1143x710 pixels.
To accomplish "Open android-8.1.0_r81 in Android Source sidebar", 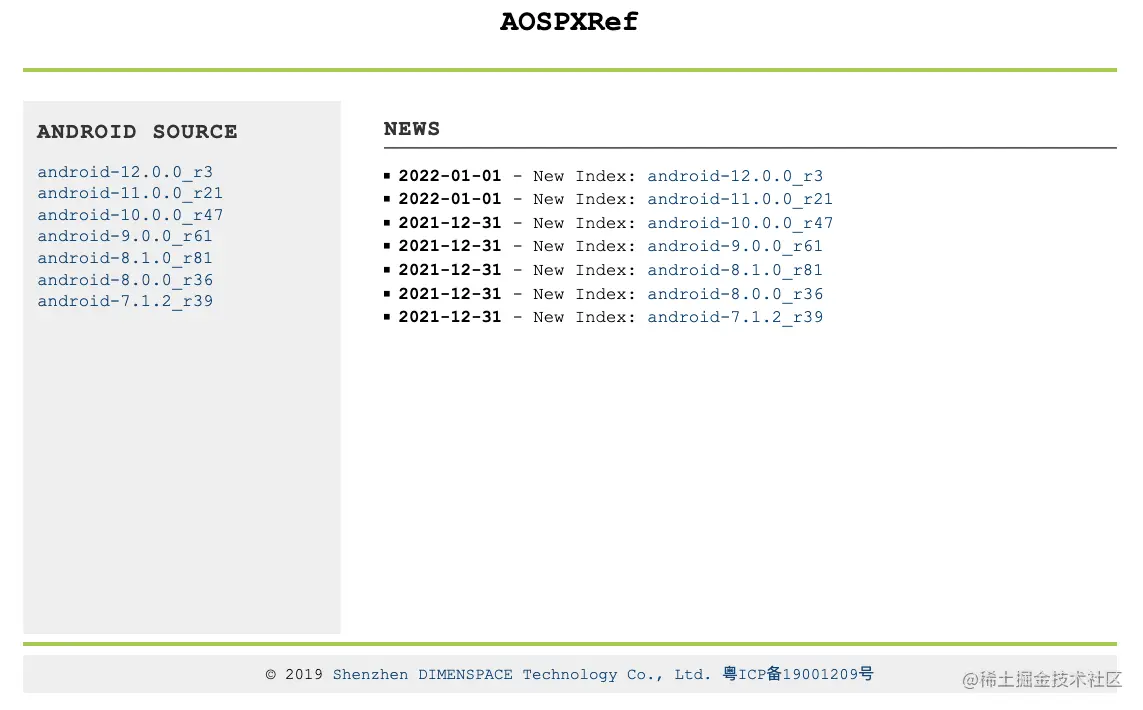I will [x=125, y=258].
